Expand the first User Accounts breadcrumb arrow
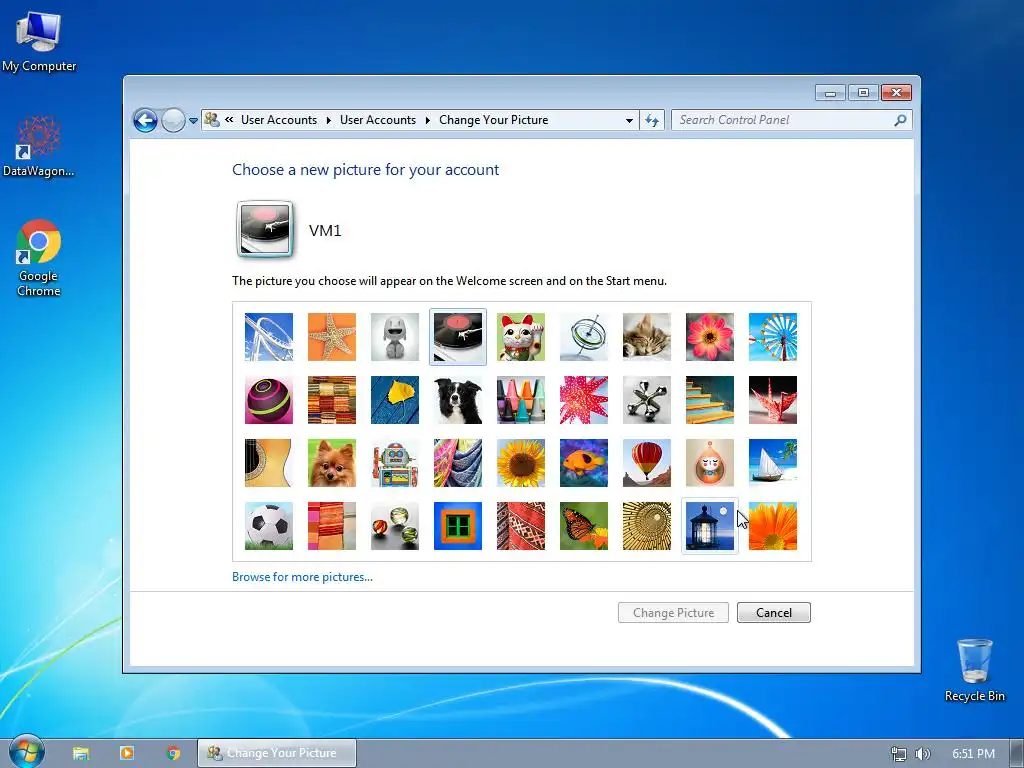 pos(328,120)
